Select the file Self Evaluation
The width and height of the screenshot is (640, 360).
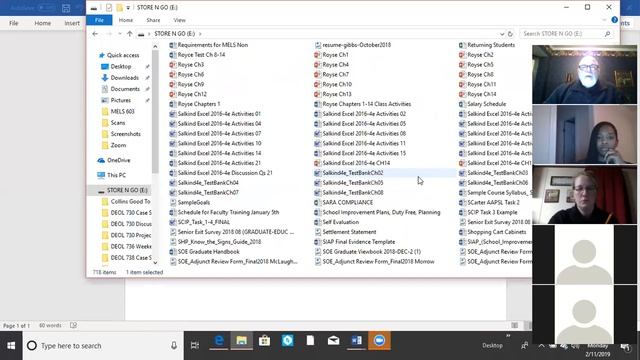tap(340, 222)
